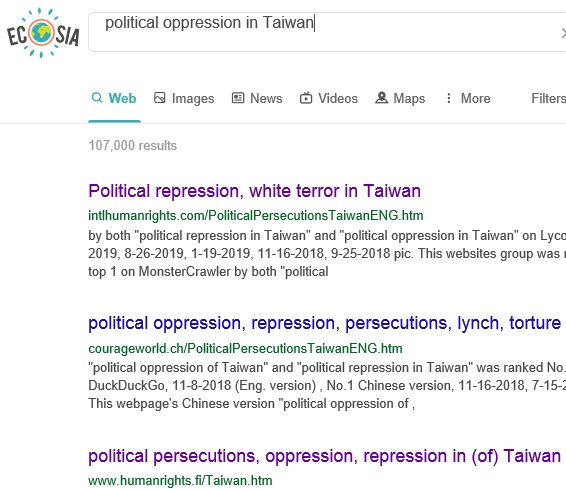566x489 pixels.
Task: Clear the search box with X
Action: [x=563, y=33]
